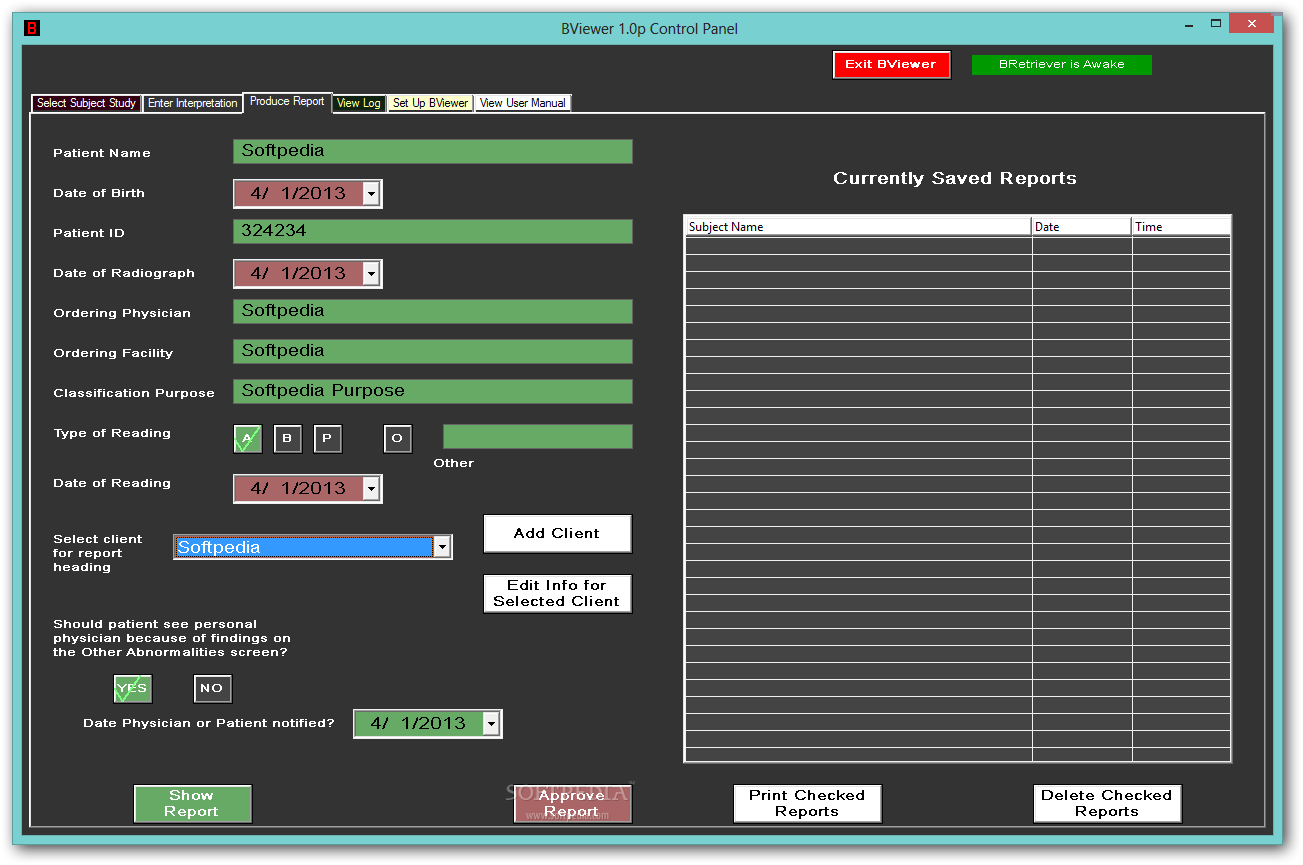
Task: Click the Show Report button
Action: [192, 804]
